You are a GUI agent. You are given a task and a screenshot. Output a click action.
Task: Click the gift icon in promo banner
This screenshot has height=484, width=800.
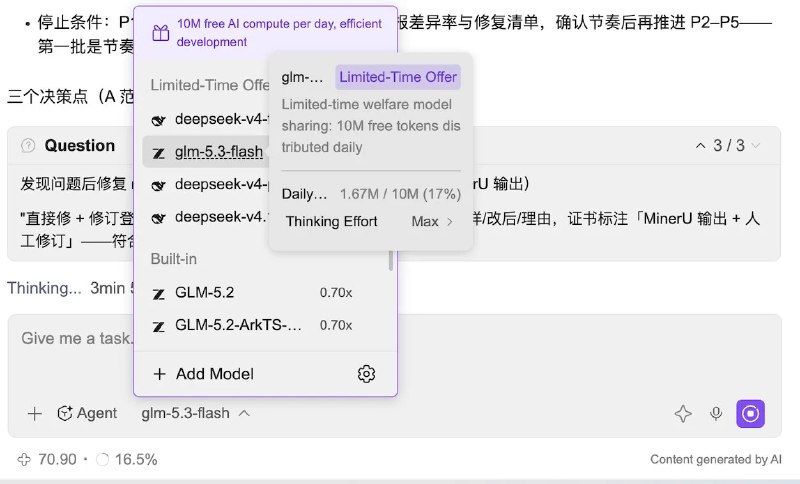tap(161, 33)
